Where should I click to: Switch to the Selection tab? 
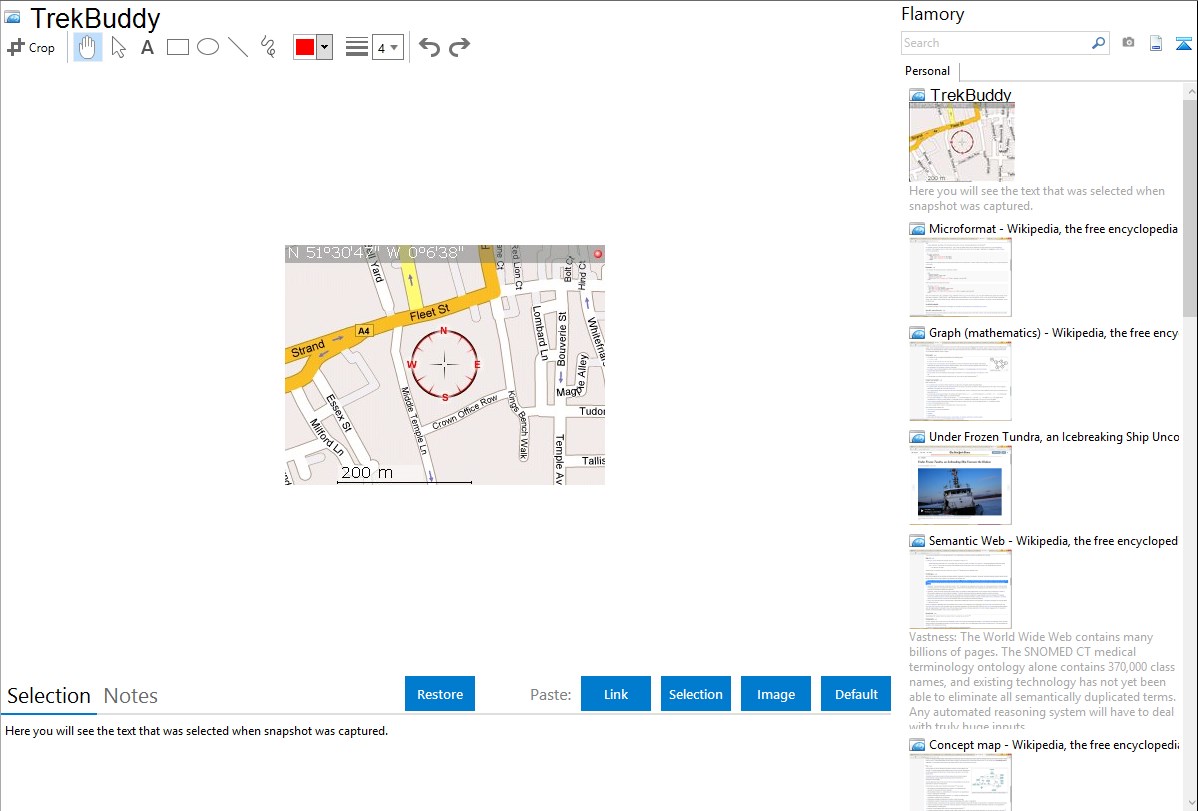pyautogui.click(x=49, y=696)
